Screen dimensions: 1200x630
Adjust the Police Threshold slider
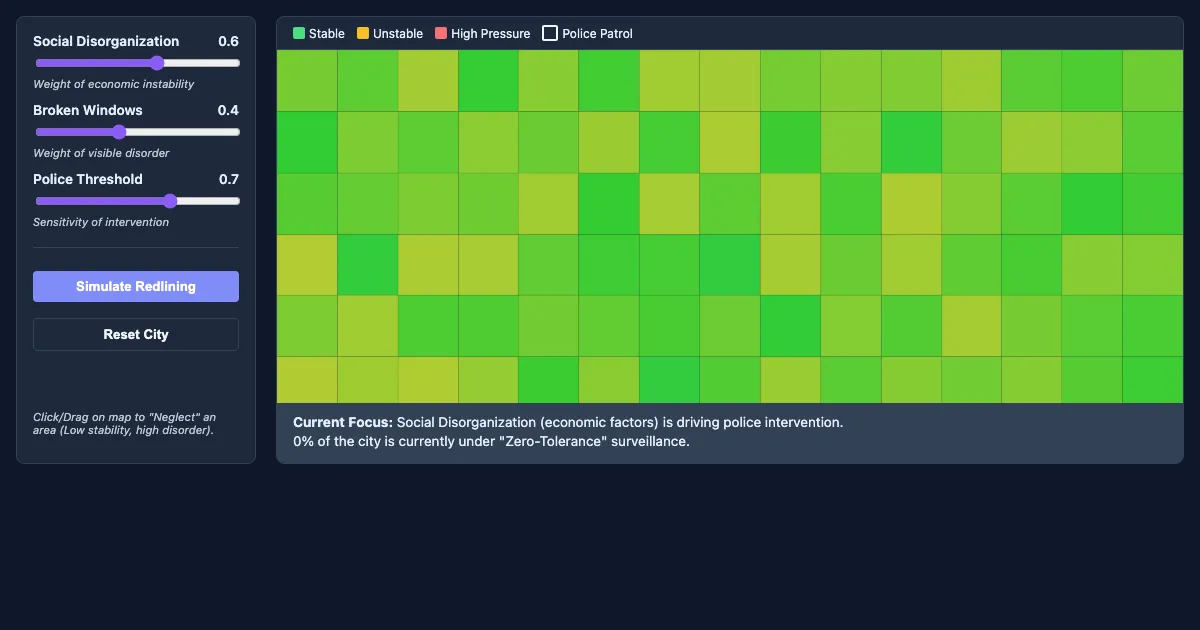tap(136, 201)
